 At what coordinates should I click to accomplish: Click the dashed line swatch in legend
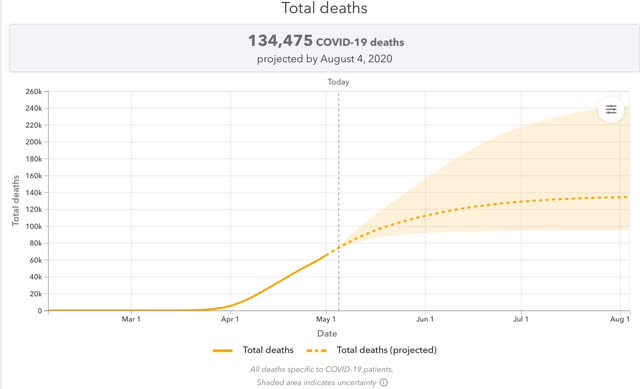click(316, 351)
